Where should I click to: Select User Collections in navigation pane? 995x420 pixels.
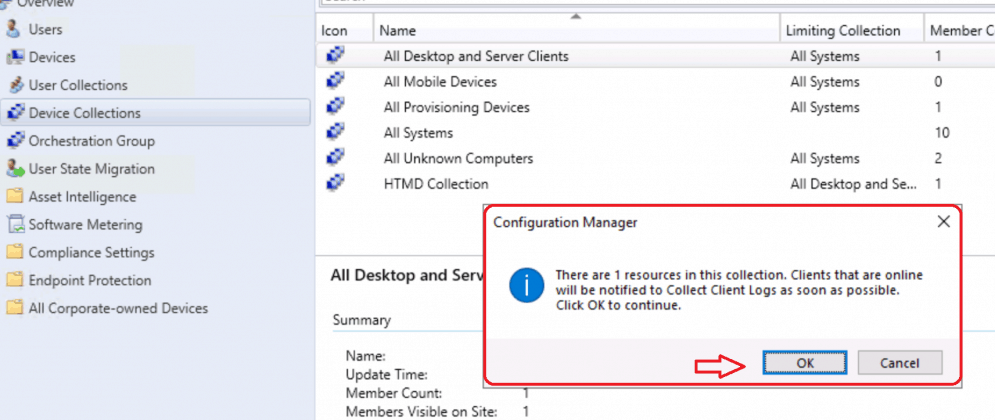[78, 85]
